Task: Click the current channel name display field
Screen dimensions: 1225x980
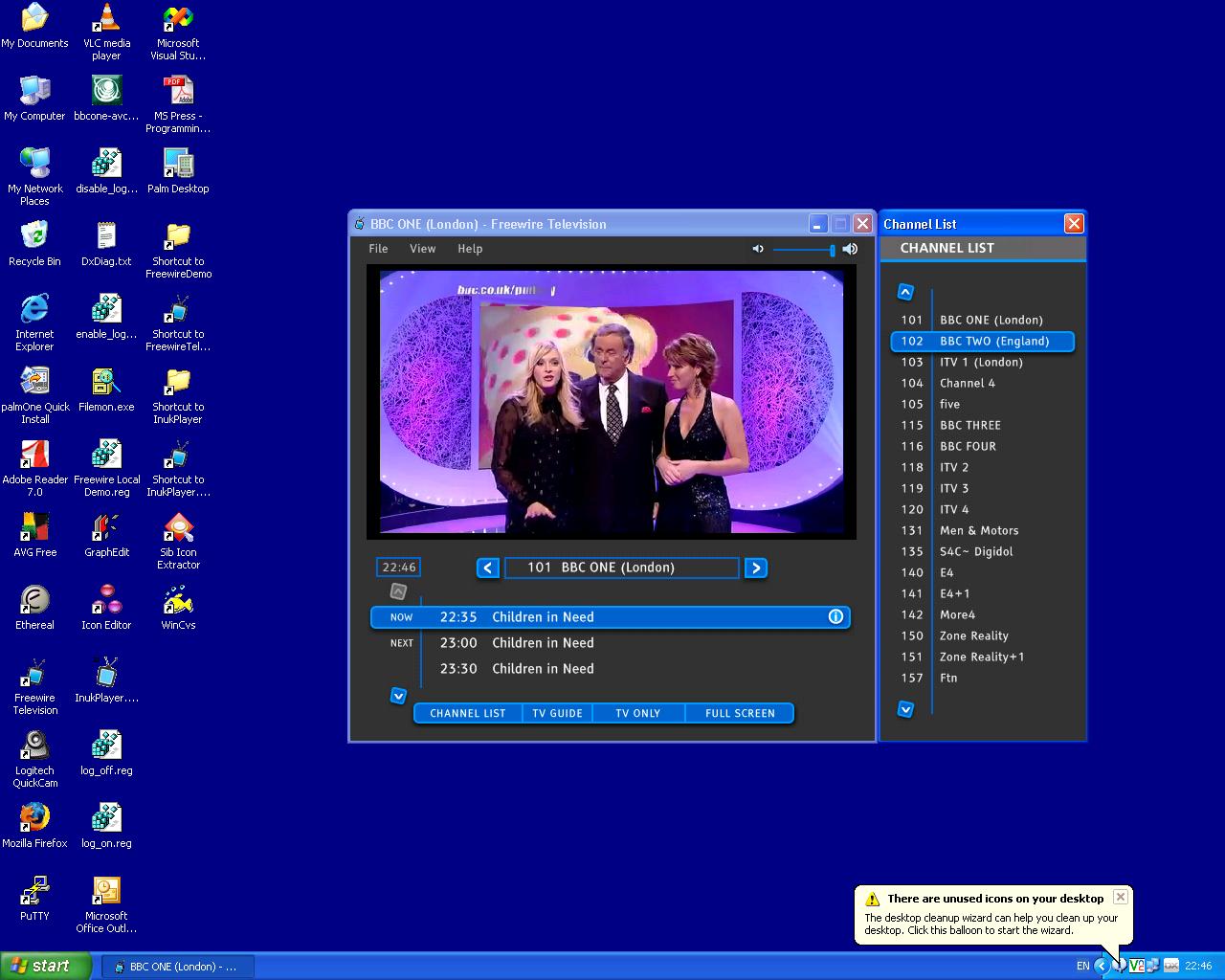Action: pyautogui.click(x=622, y=568)
